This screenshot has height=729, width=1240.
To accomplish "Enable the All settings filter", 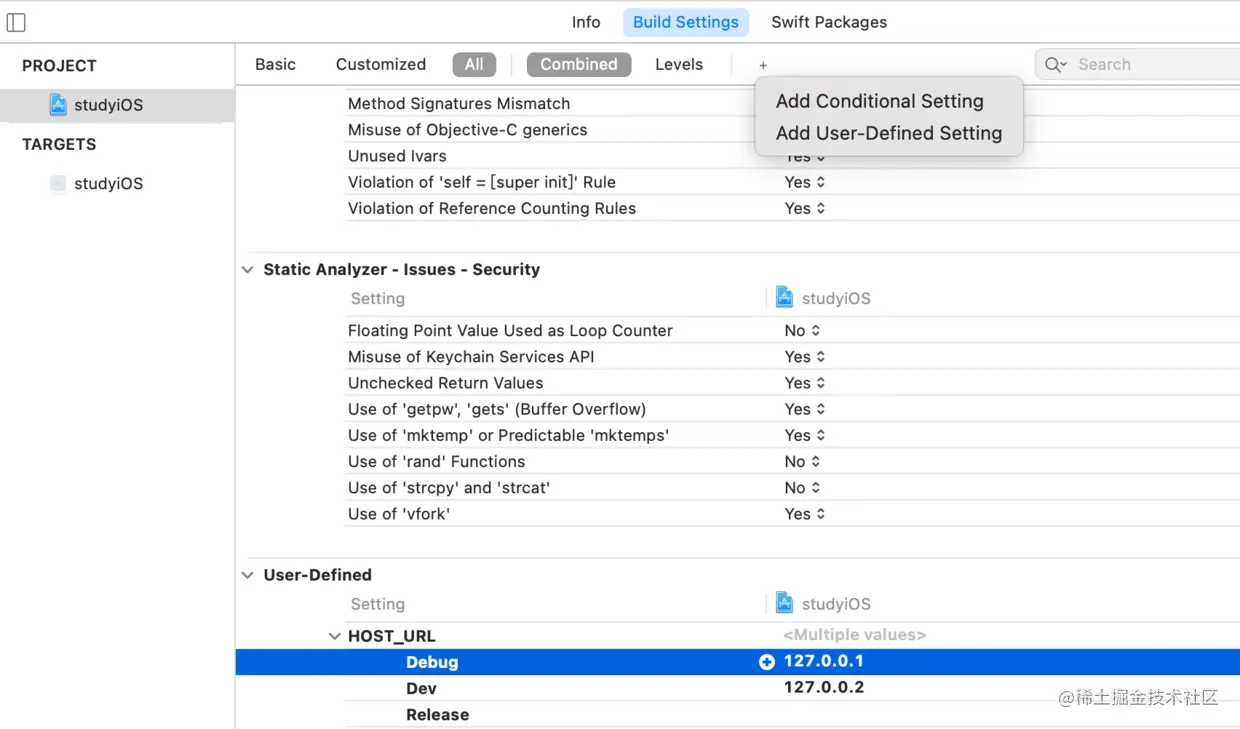I will tap(474, 64).
